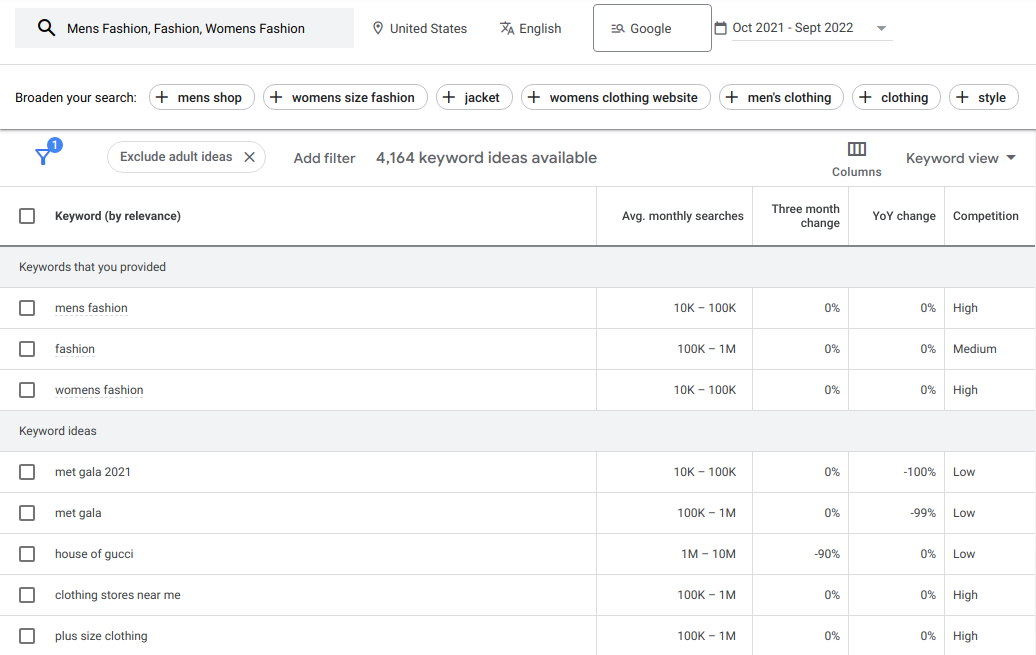Viewport: 1036px width, 655px height.
Task: Click the keyword search input field
Action: [200, 27]
